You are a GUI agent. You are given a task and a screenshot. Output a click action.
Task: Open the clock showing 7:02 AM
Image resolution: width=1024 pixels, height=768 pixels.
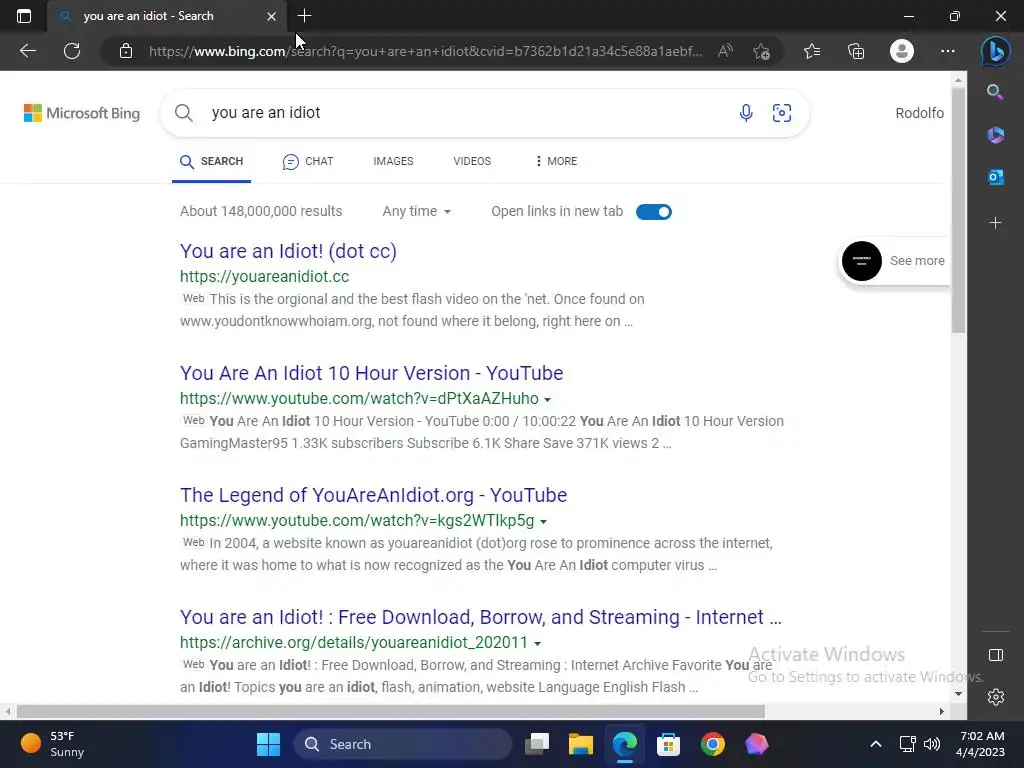click(x=980, y=744)
